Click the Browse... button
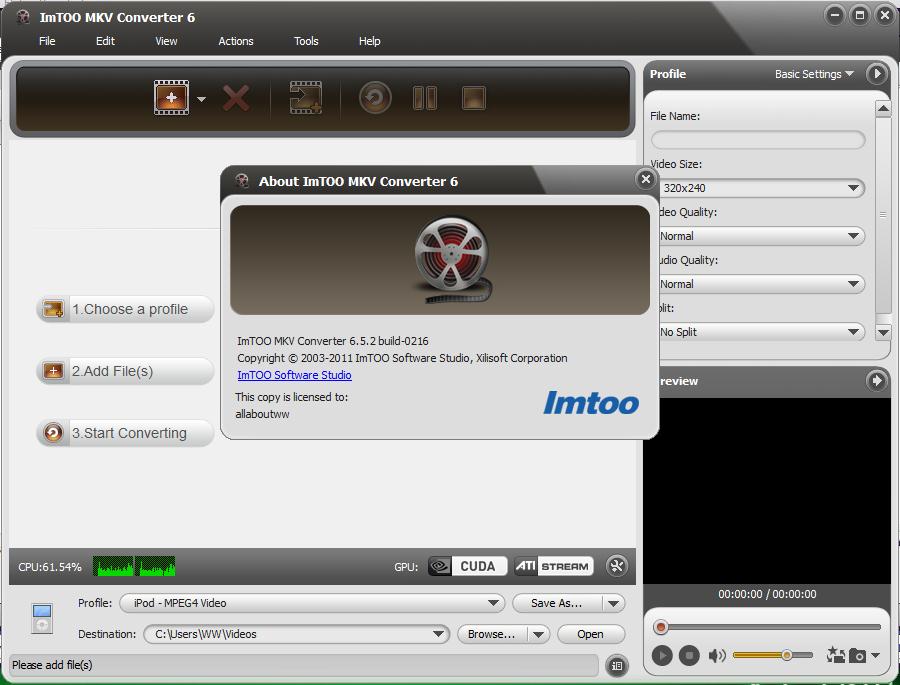Image resolution: width=900 pixels, height=685 pixels. [x=491, y=634]
